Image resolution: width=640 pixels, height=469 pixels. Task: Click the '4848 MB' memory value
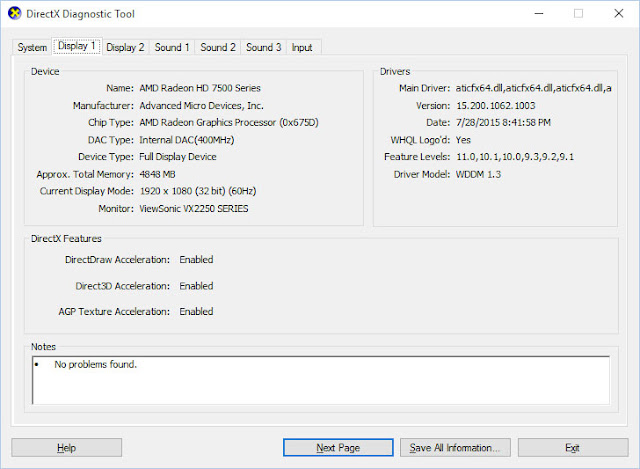click(x=158, y=174)
